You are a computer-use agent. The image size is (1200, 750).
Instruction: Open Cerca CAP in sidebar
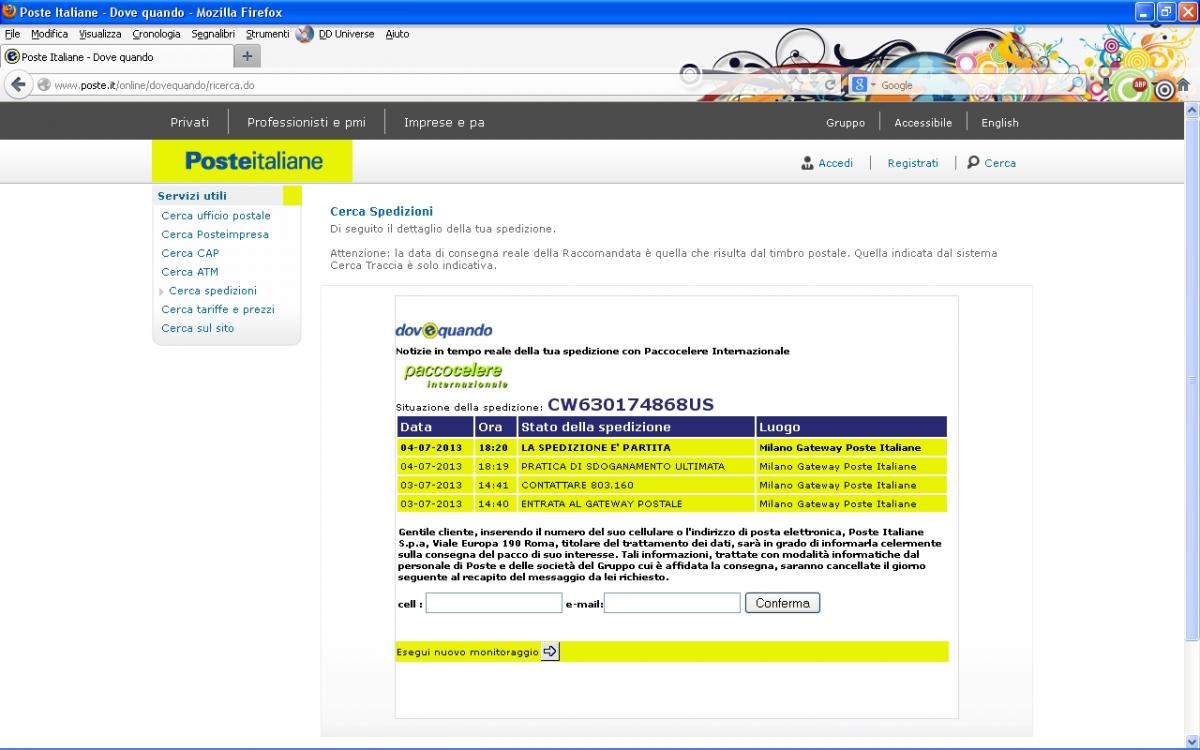[190, 253]
